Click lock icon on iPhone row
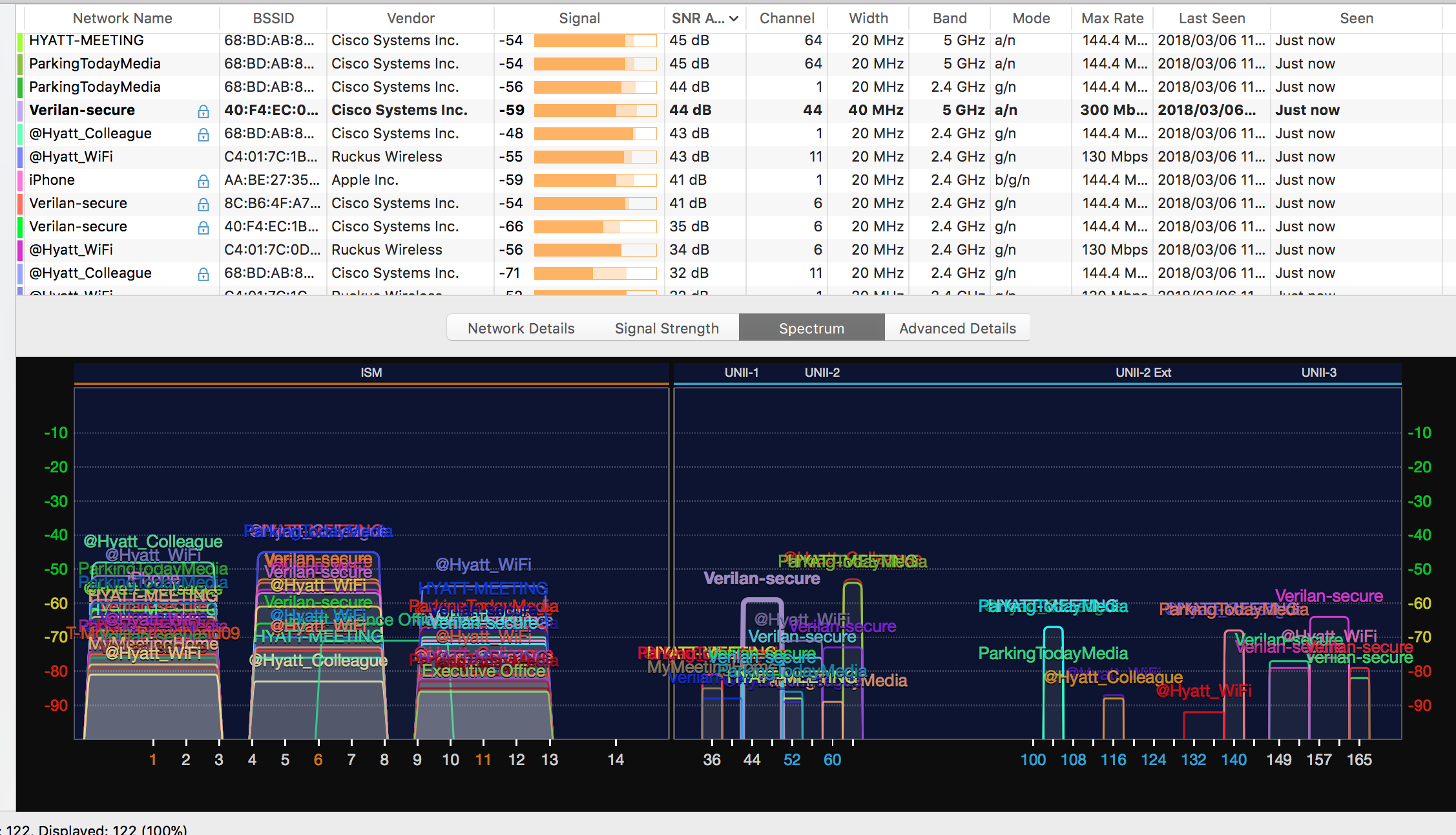 (203, 181)
